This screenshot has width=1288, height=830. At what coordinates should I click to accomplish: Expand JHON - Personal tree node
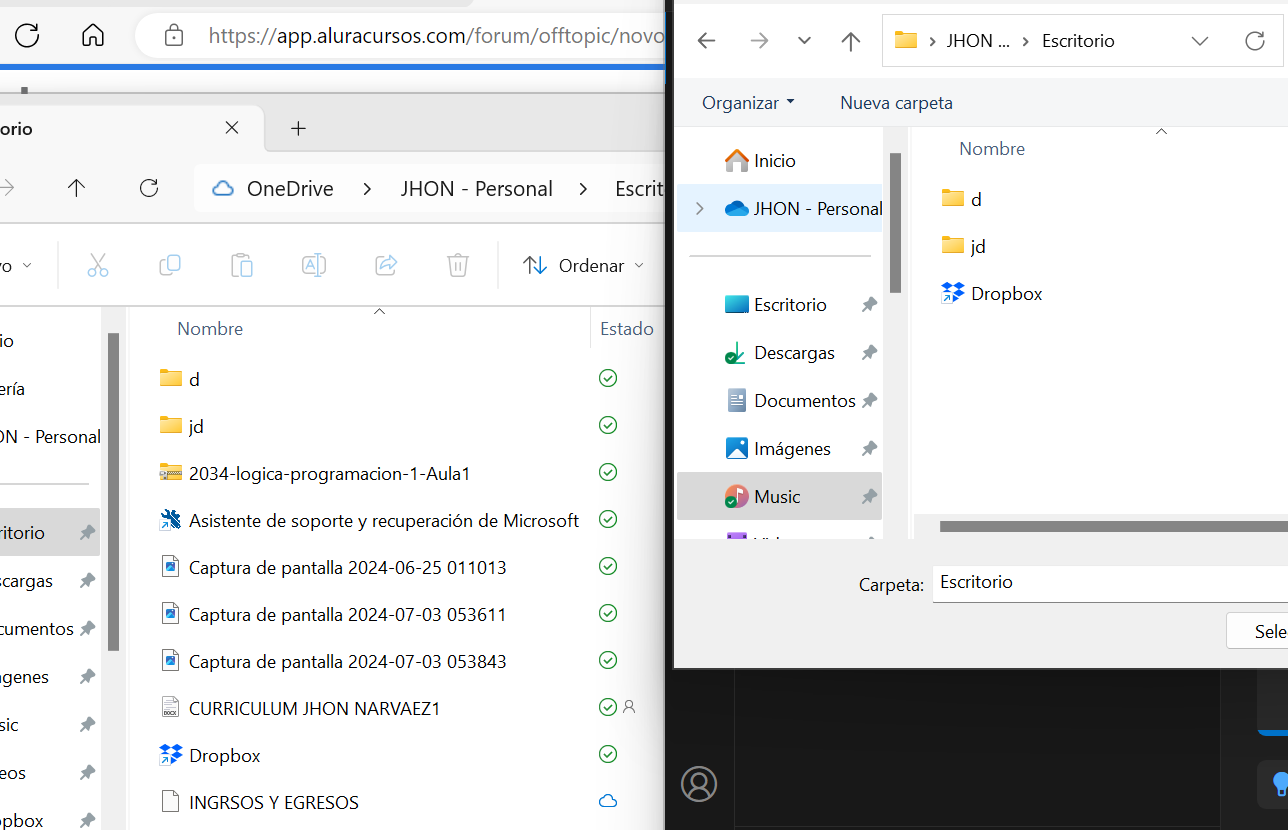[699, 209]
